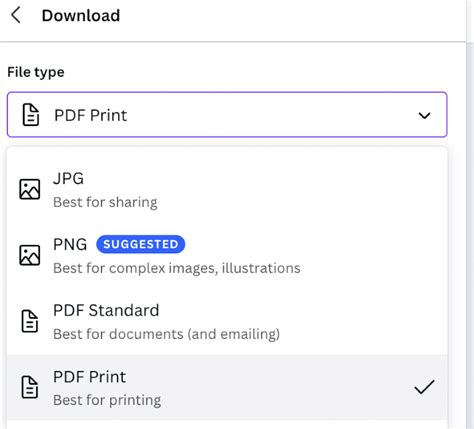Click the Download panel title
The width and height of the screenshot is (474, 429).
pyautogui.click(x=81, y=16)
